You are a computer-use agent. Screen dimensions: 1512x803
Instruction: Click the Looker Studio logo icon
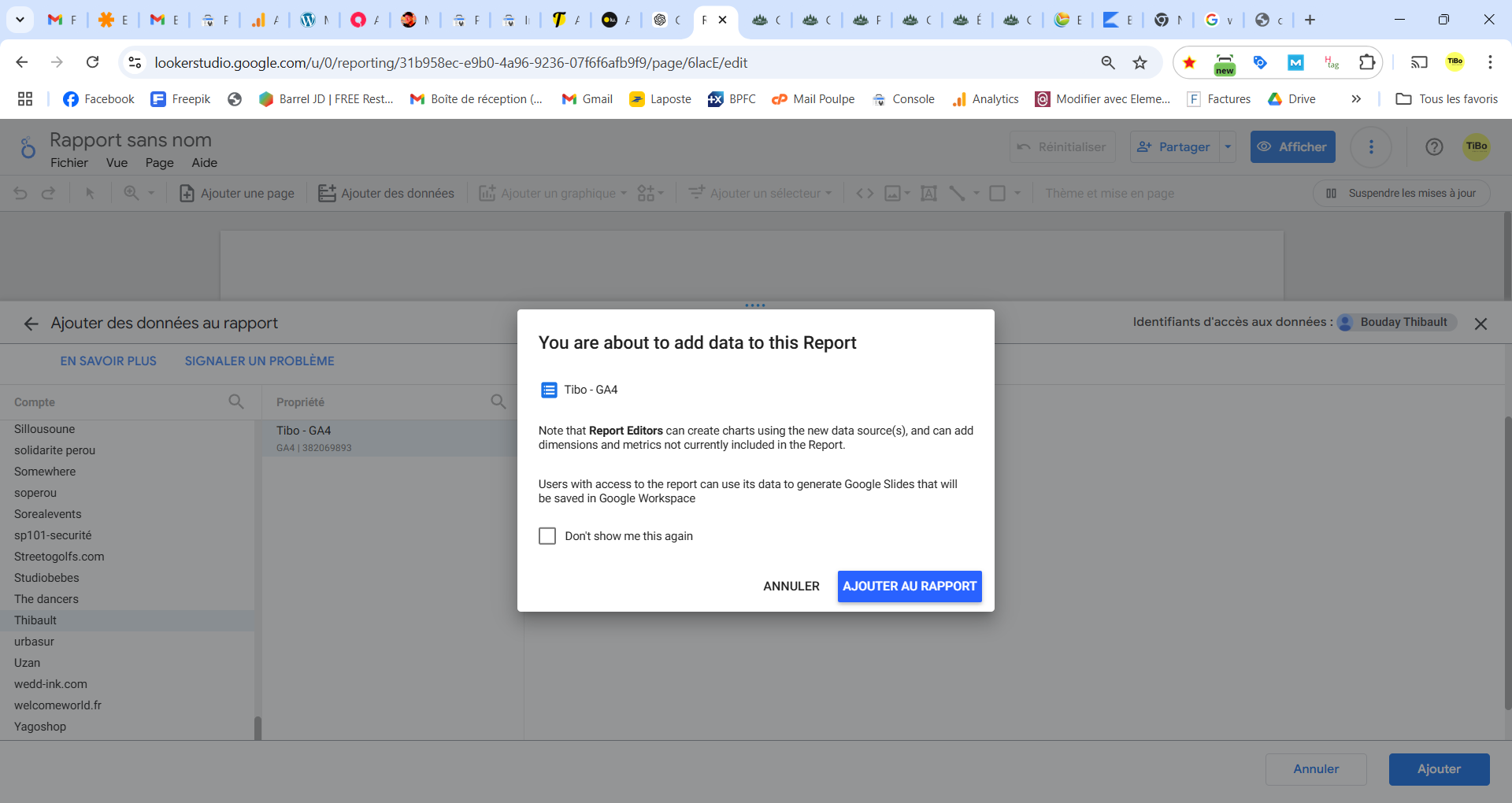(x=28, y=147)
